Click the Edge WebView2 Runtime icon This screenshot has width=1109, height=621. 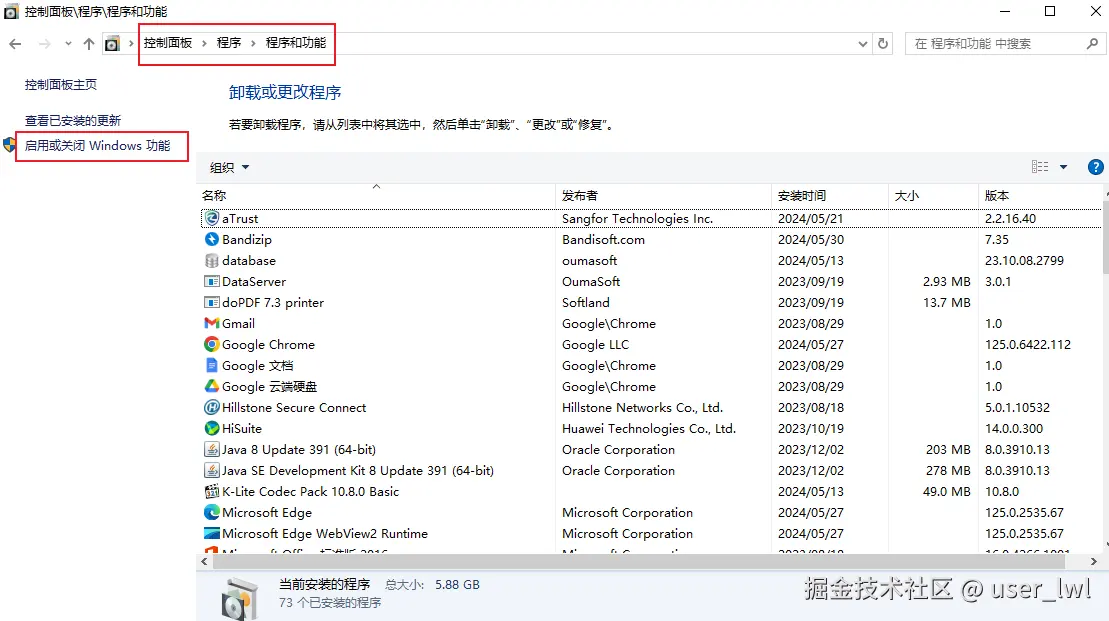click(x=211, y=533)
